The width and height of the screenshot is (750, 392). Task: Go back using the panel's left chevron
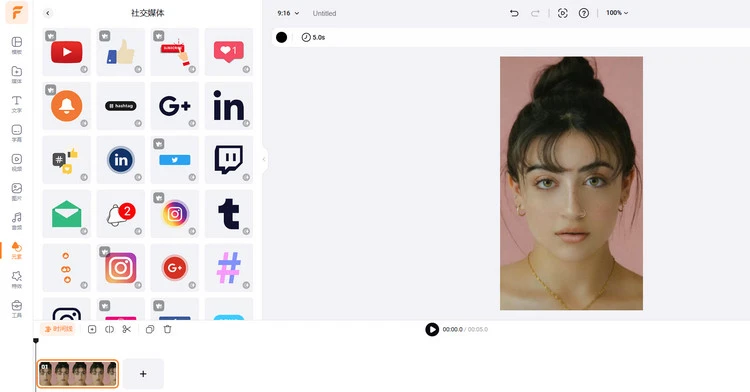click(x=48, y=13)
